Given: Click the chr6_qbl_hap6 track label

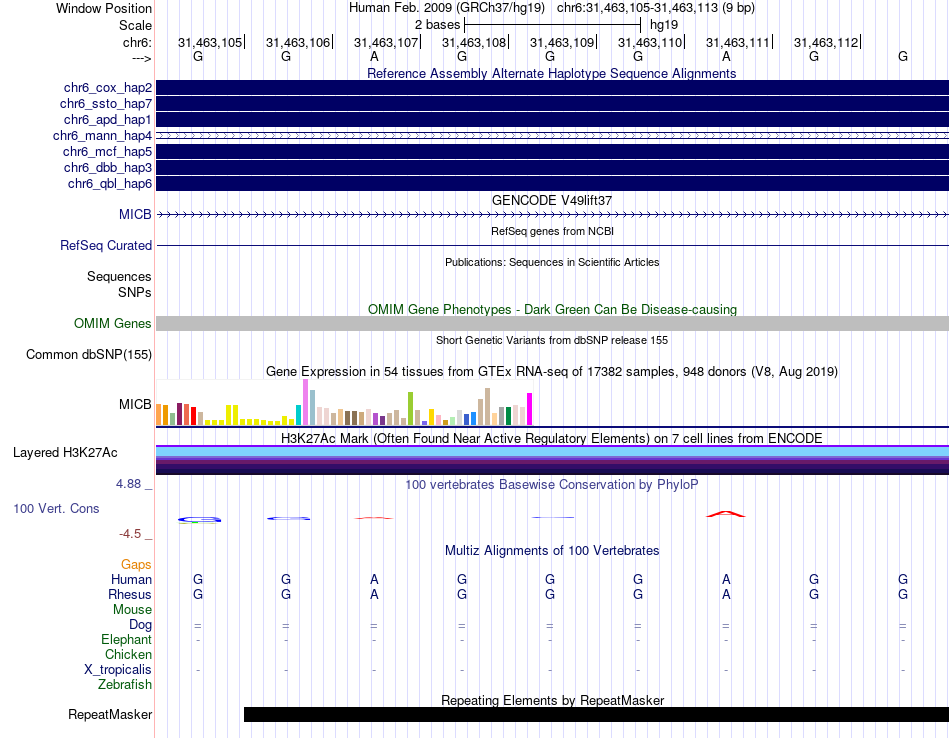Looking at the screenshot, I should tap(110, 184).
